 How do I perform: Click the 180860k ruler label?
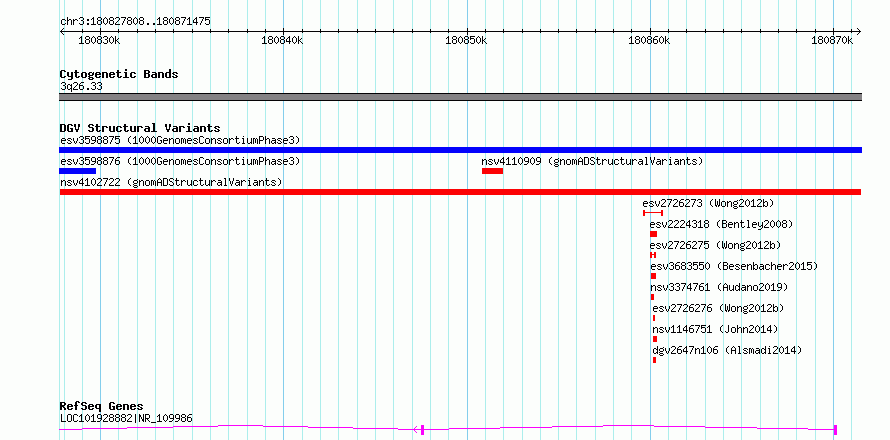tap(650, 40)
